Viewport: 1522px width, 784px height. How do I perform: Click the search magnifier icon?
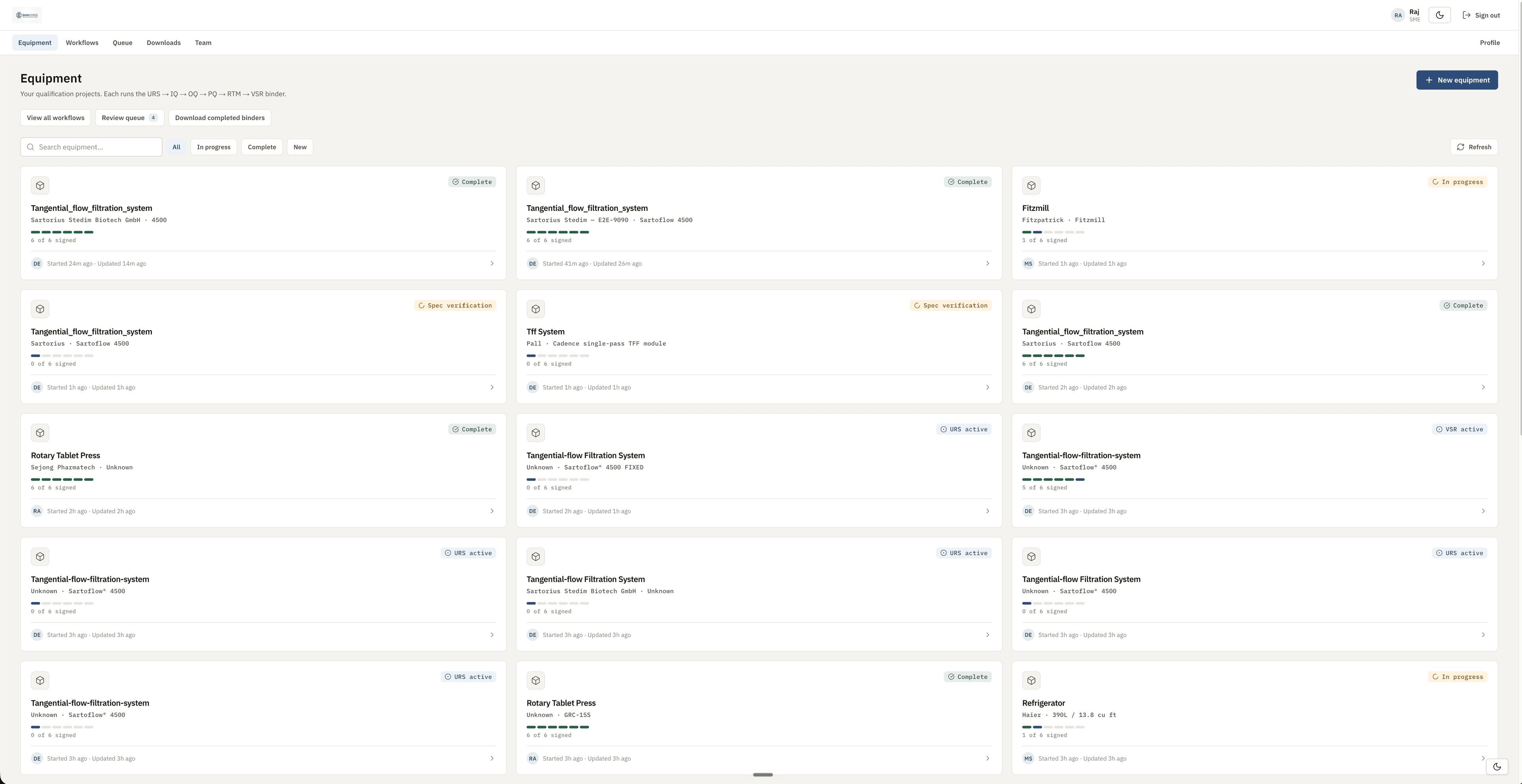[x=31, y=147]
